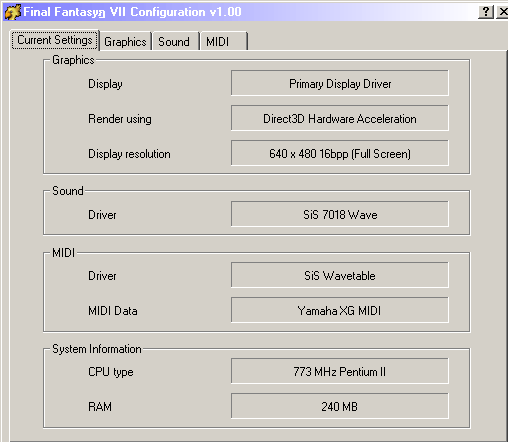The height and width of the screenshot is (442, 508).
Task: Click the Graphics group box heading
Action: click(73, 60)
